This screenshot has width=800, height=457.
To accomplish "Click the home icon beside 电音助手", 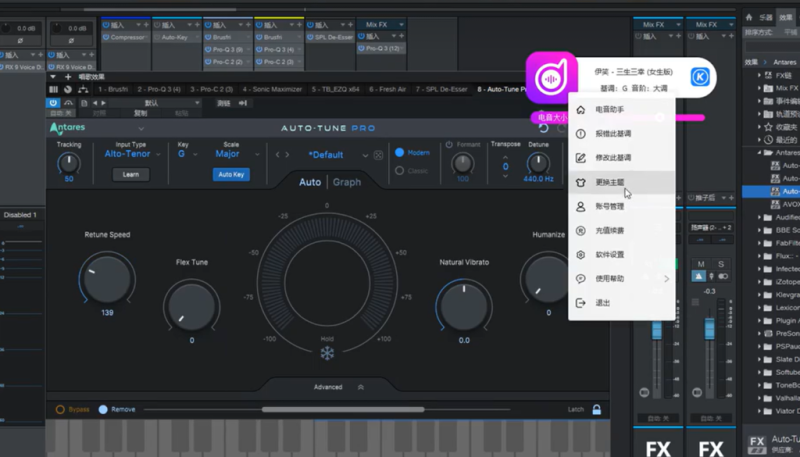I will pos(581,110).
